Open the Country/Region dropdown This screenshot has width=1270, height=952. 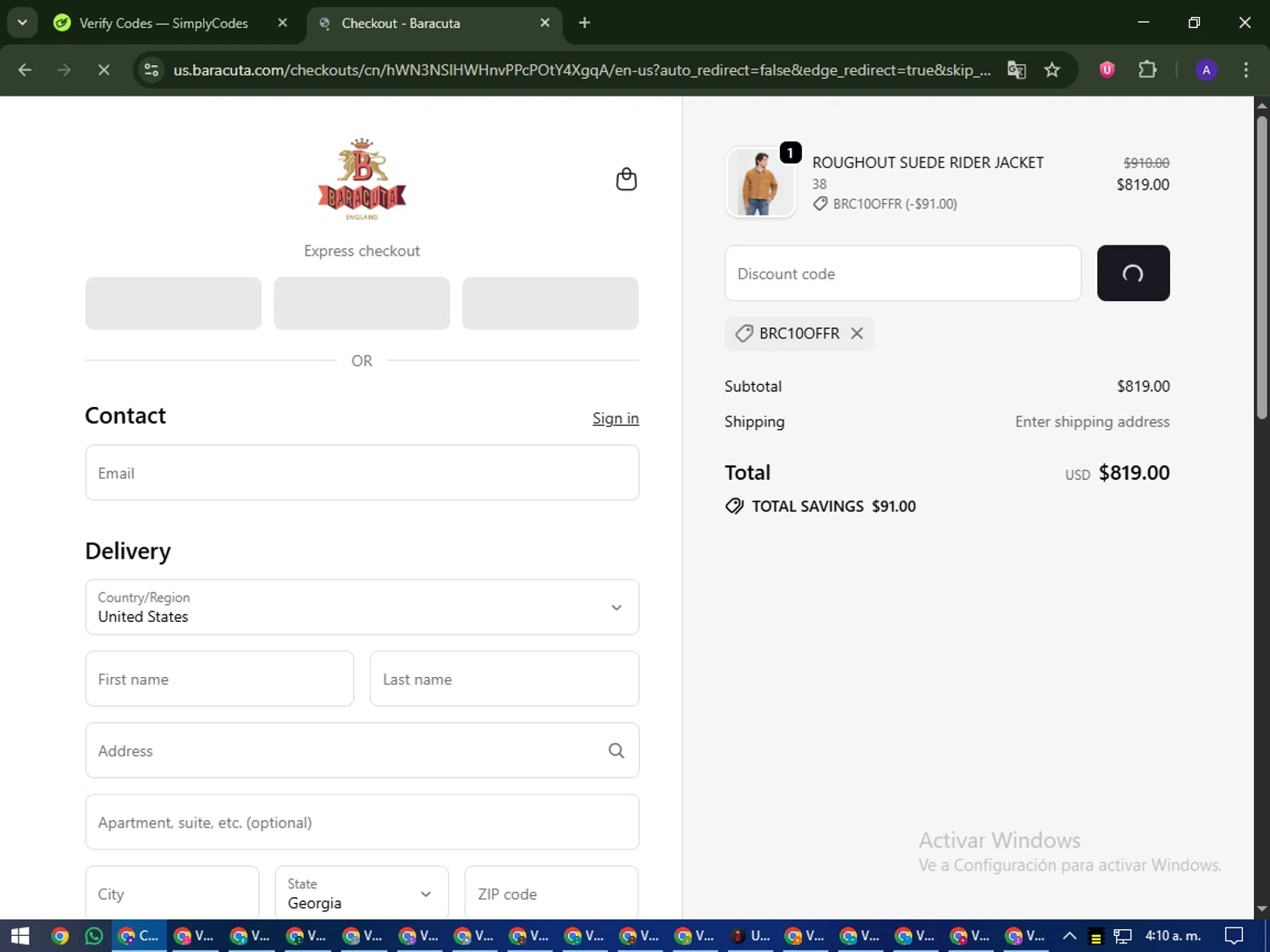[x=362, y=607]
